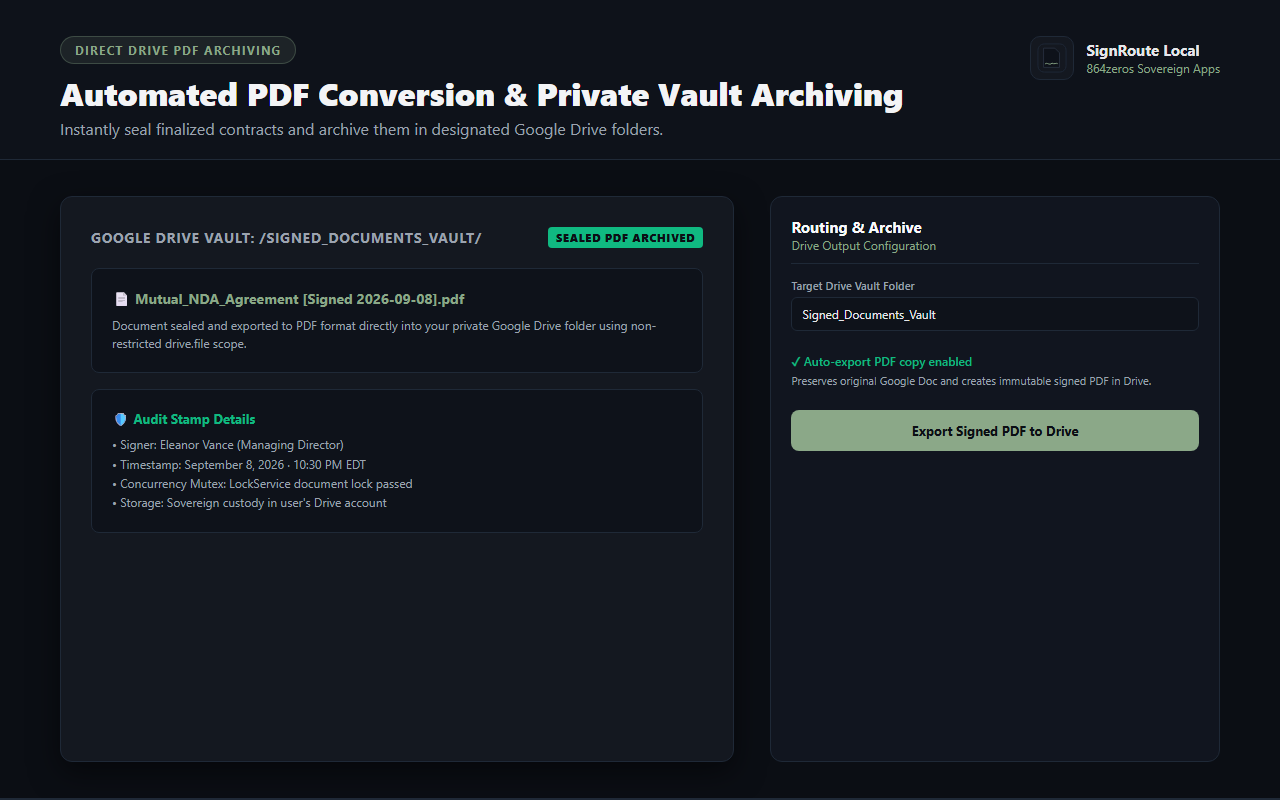Viewport: 1280px width, 800px height.
Task: Export Signed PDF to Drive
Action: [x=995, y=431]
